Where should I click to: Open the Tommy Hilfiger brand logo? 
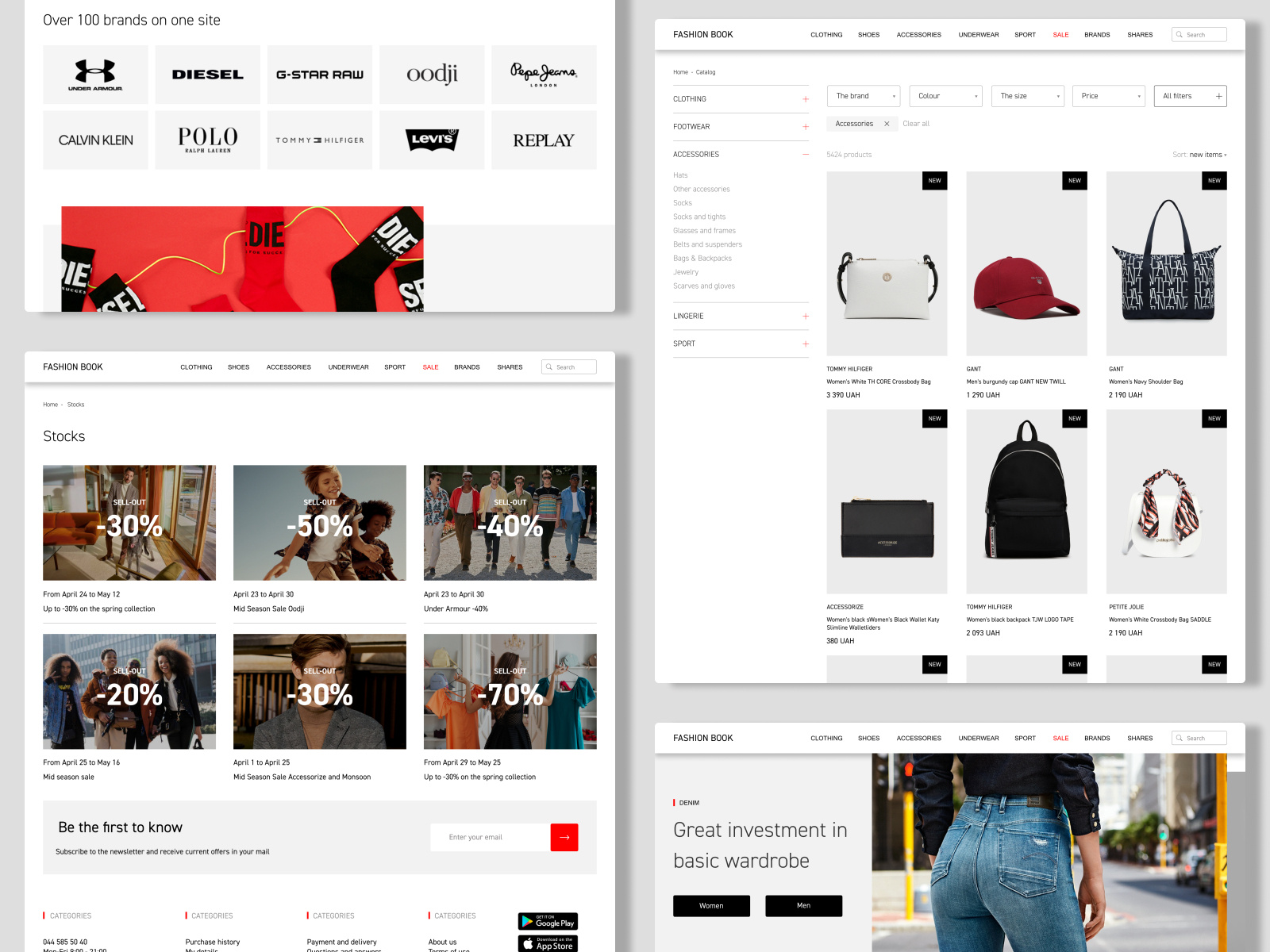[x=320, y=140]
